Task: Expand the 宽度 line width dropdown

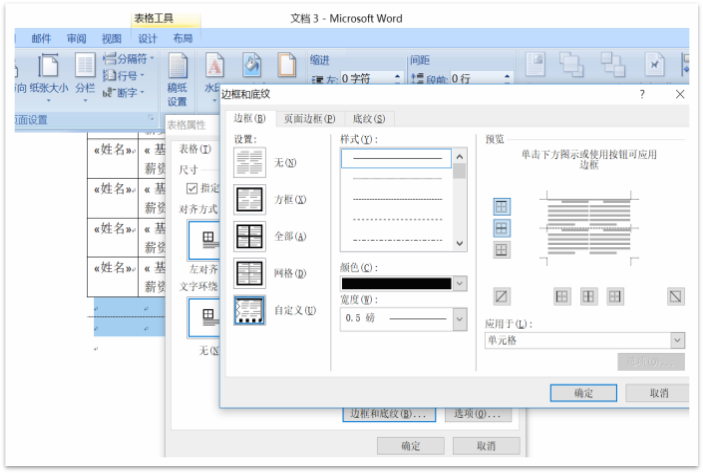Action: [460, 319]
